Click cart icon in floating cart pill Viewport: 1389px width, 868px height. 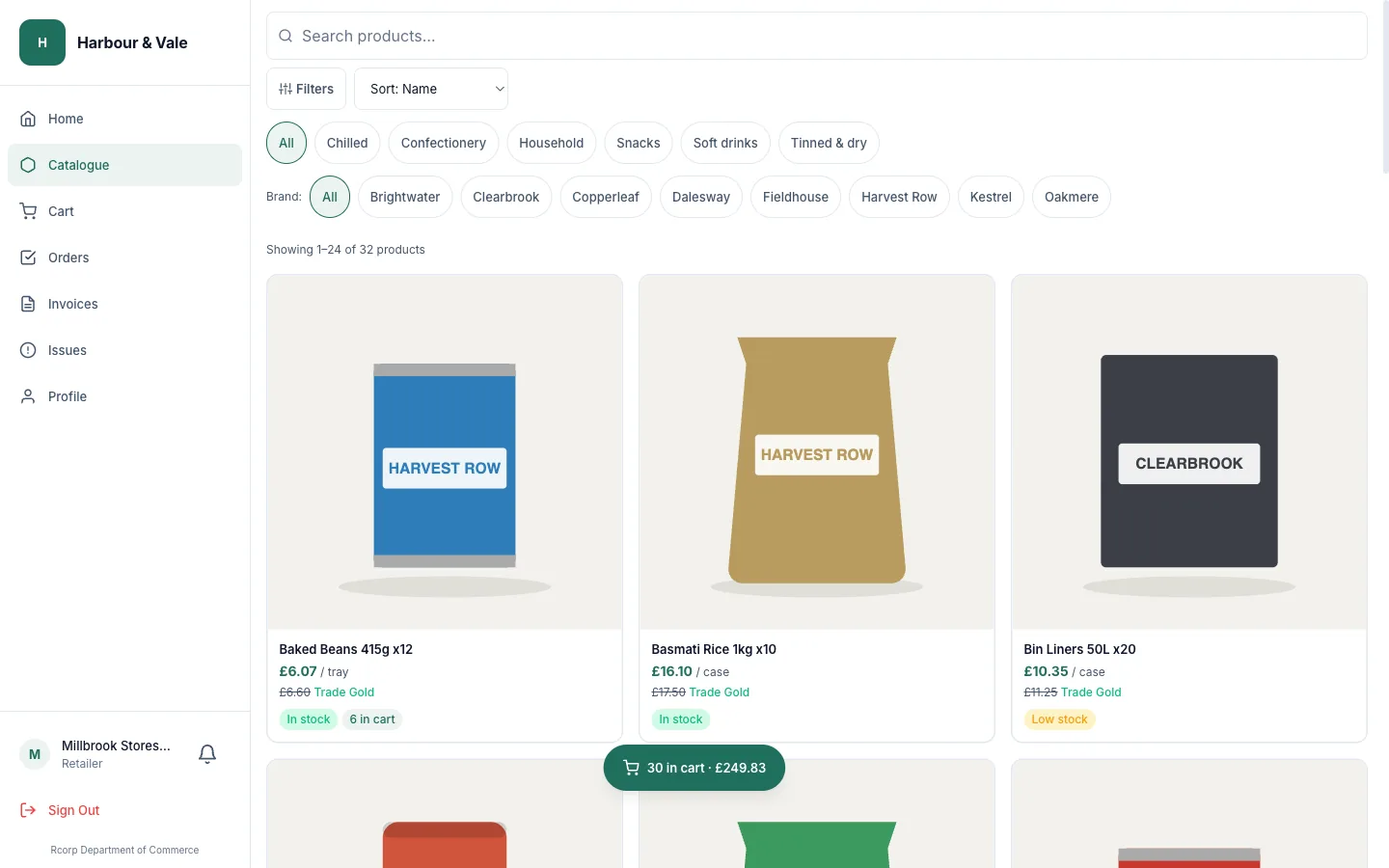coord(631,768)
